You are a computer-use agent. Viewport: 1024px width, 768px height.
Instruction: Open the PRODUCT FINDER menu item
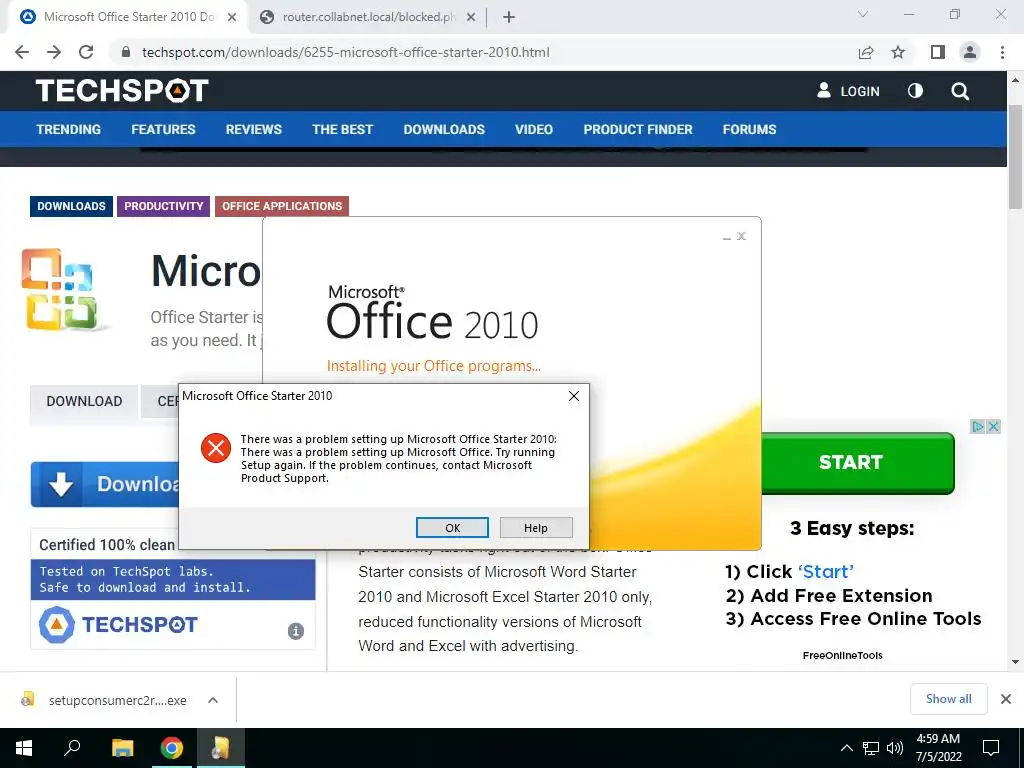(x=637, y=129)
